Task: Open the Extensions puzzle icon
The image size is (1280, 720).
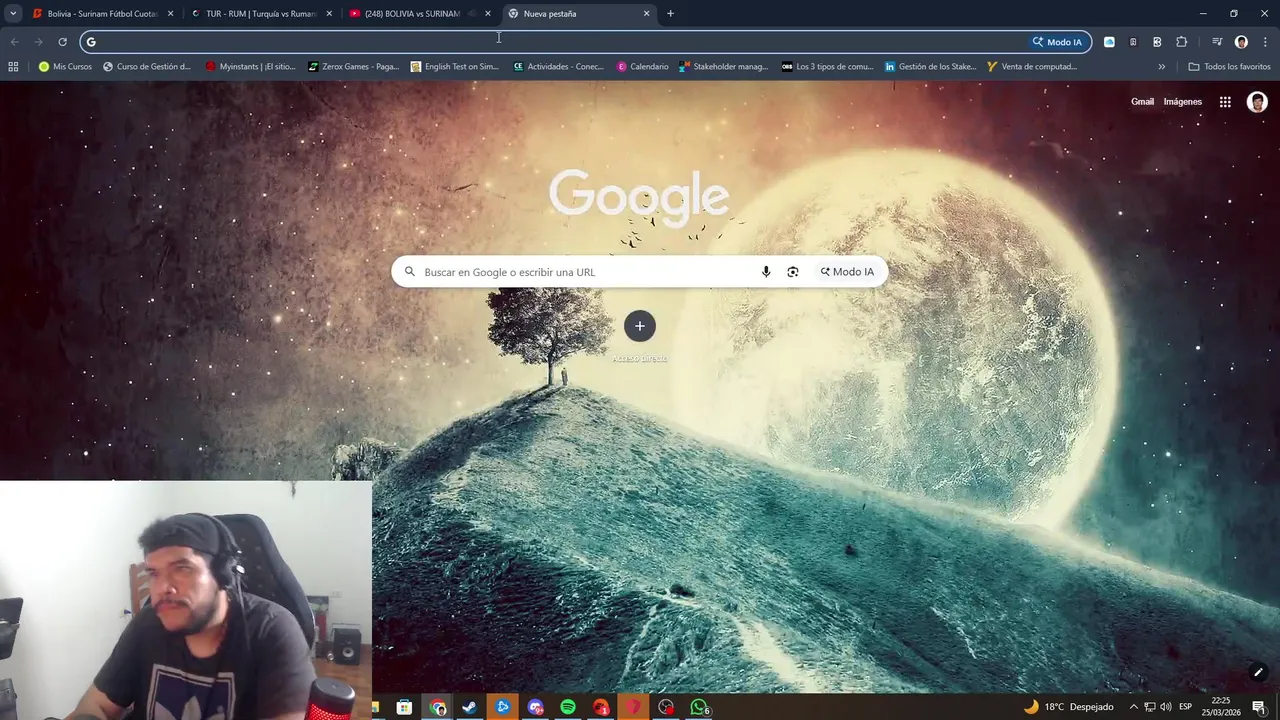Action: point(1182,42)
